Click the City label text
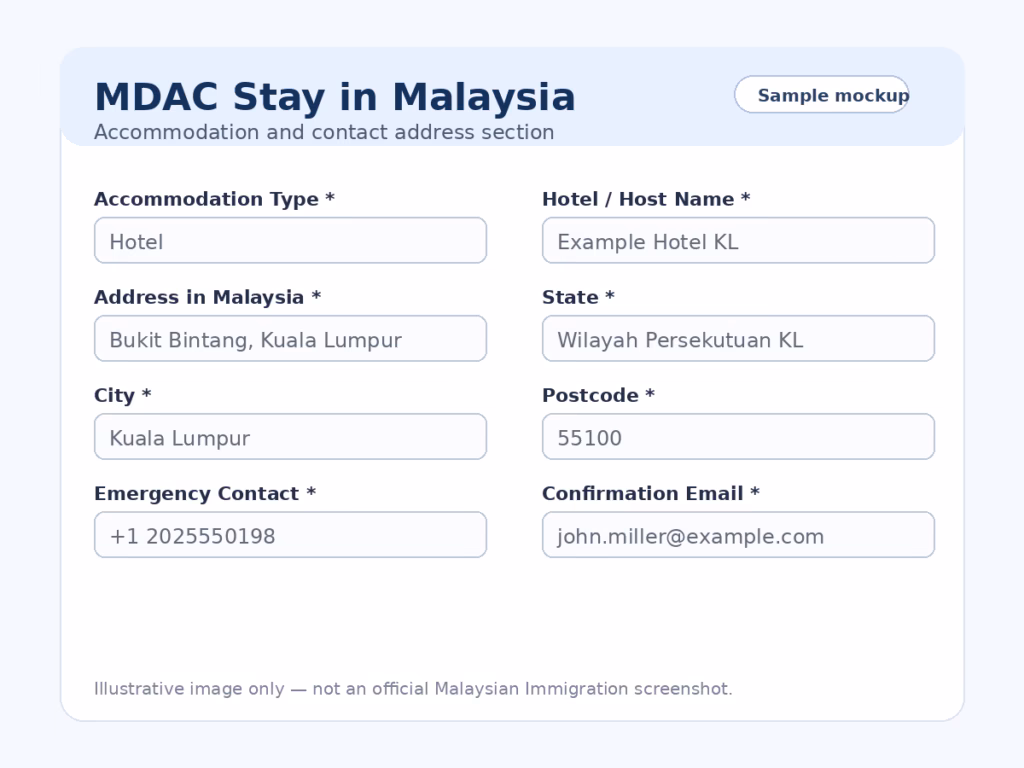This screenshot has height=768, width=1024. tap(122, 395)
